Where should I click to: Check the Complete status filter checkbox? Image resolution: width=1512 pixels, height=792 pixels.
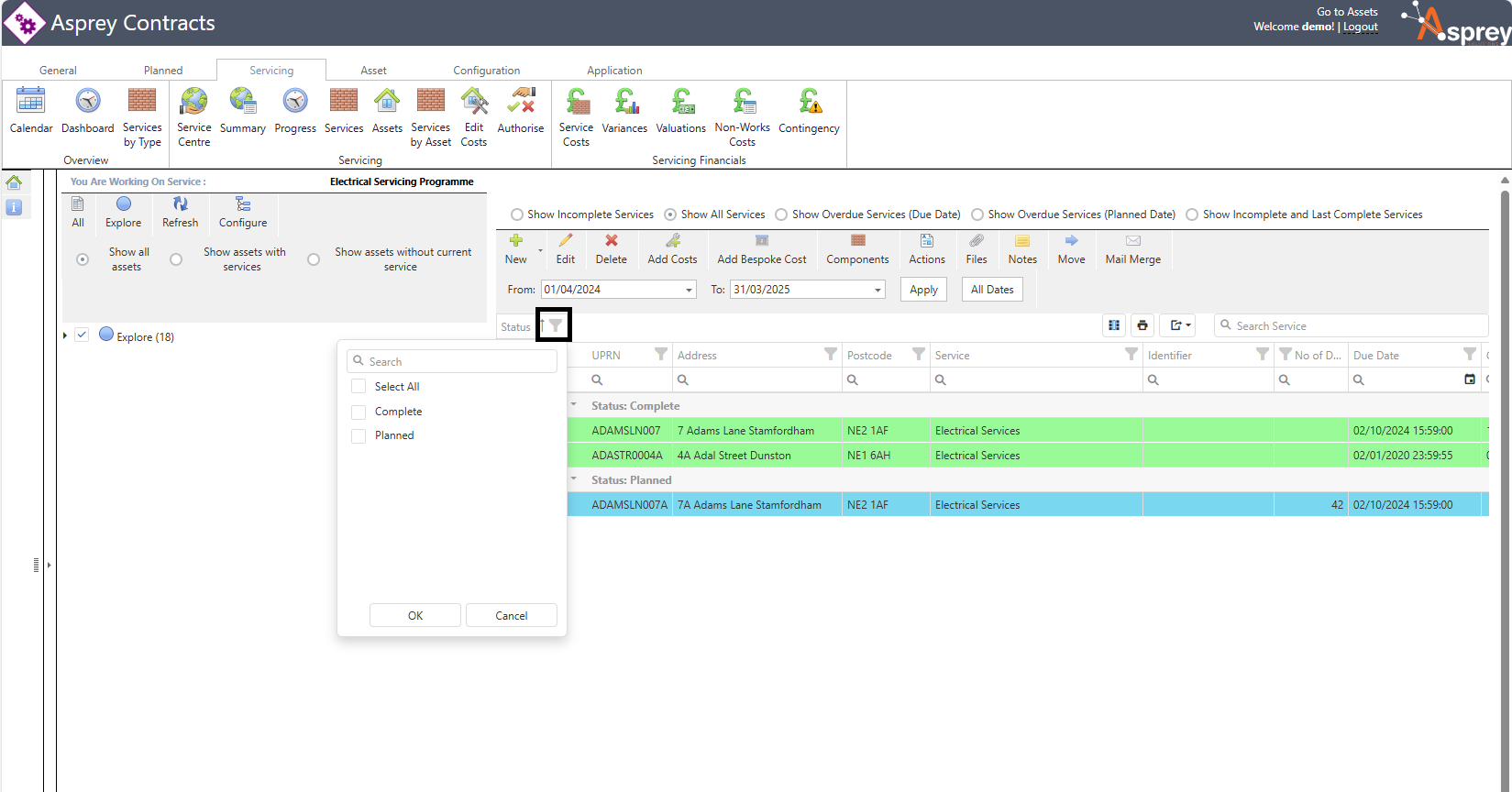pyautogui.click(x=359, y=412)
